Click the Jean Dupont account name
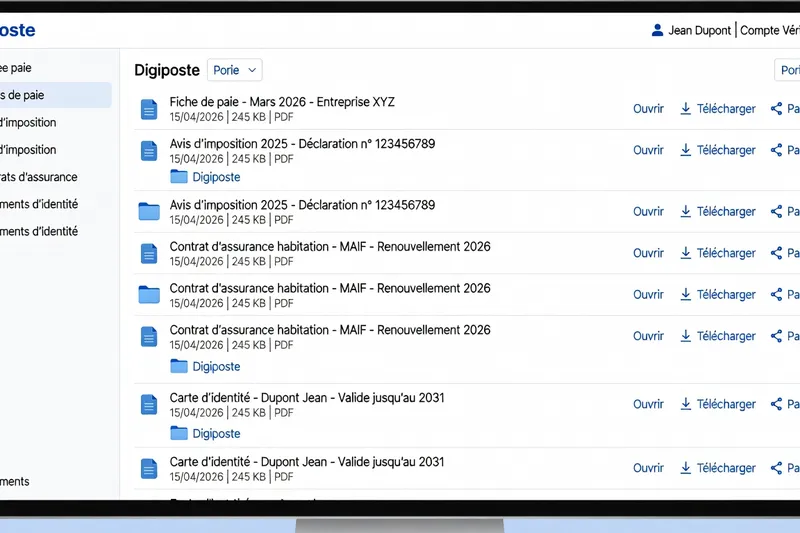The image size is (800, 533). 699,31
